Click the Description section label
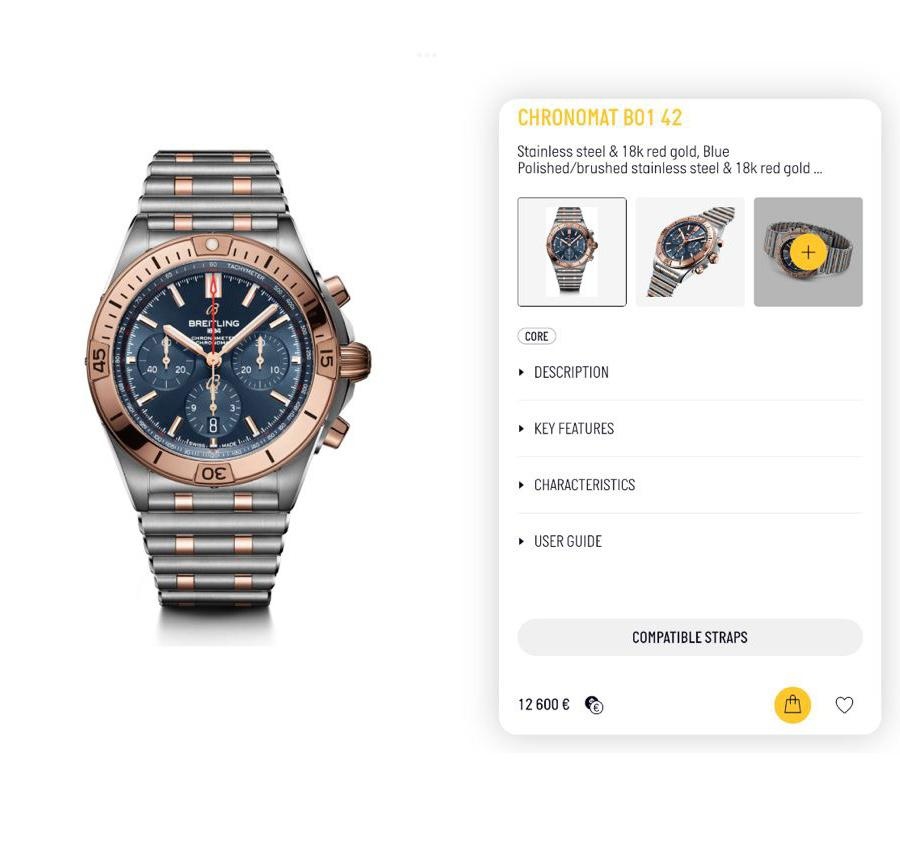900x845 pixels. (571, 372)
